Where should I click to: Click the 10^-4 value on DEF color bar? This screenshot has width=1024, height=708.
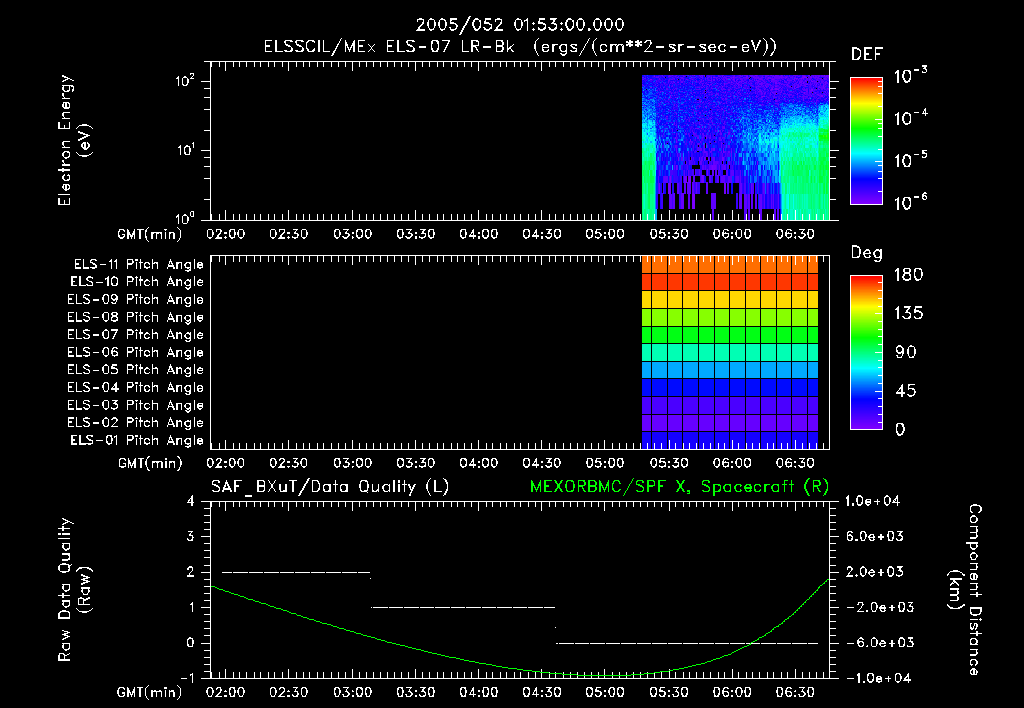(910, 118)
